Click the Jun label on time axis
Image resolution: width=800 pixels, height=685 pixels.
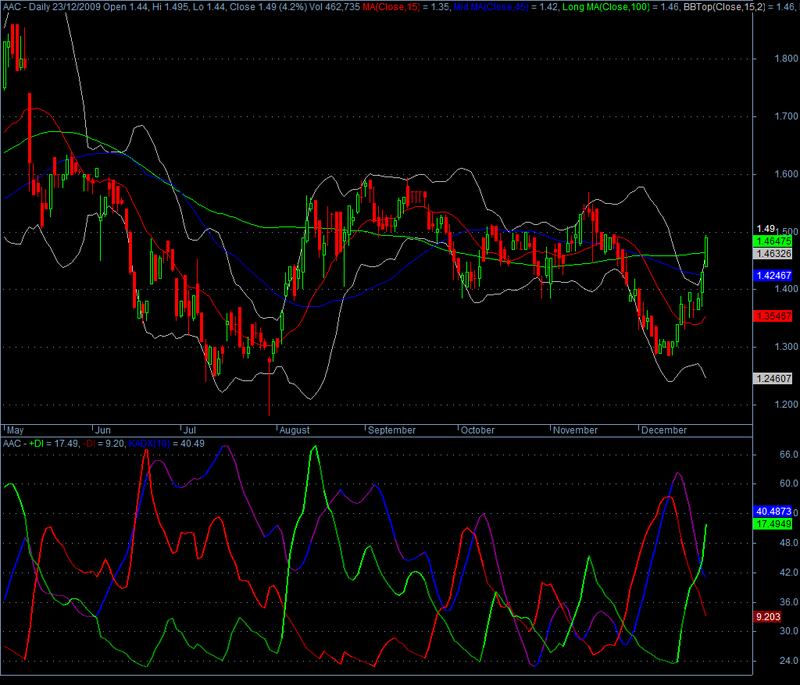point(103,430)
